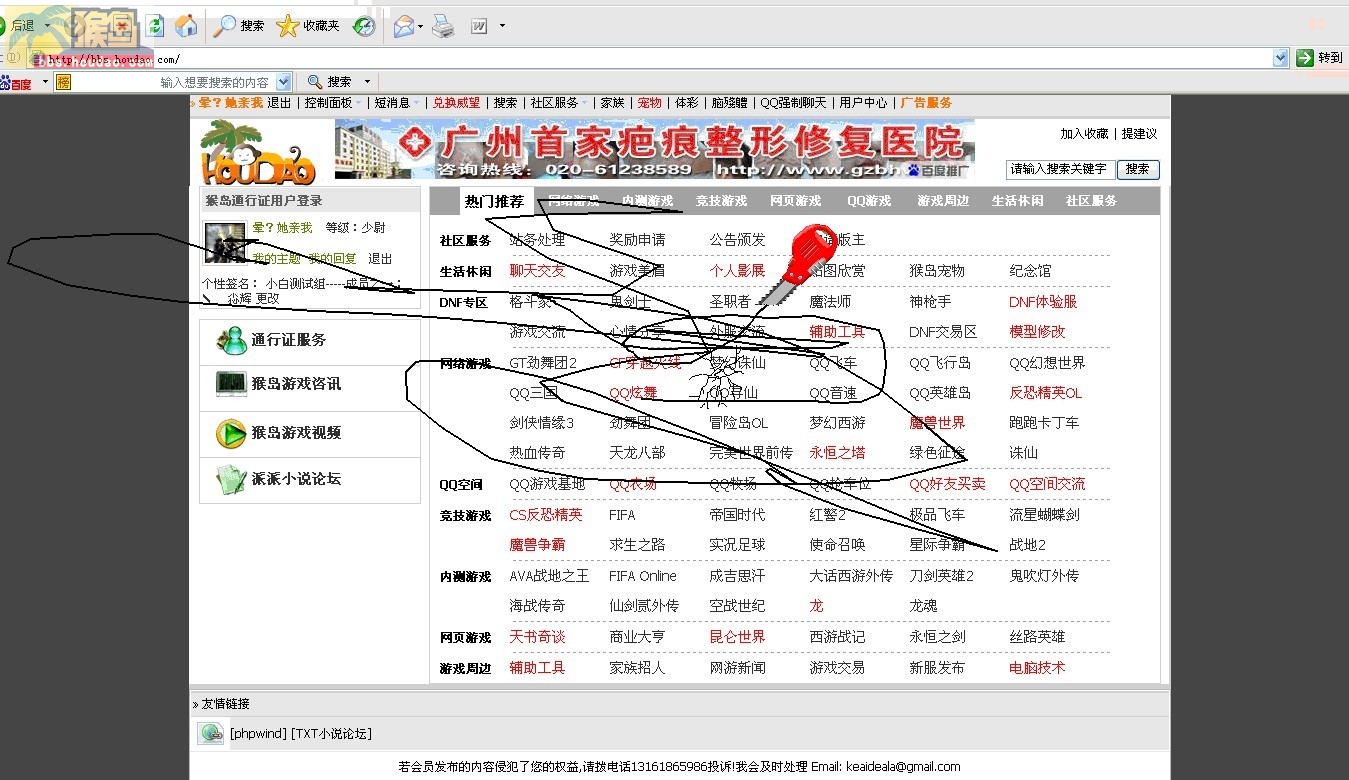This screenshot has width=1349, height=780.
Task: Open the 模型修改 forum link
Action: (1037, 332)
